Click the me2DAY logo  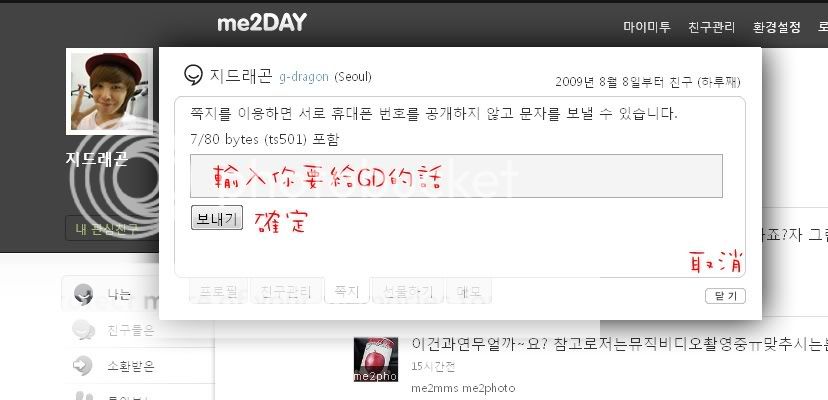tap(262, 23)
